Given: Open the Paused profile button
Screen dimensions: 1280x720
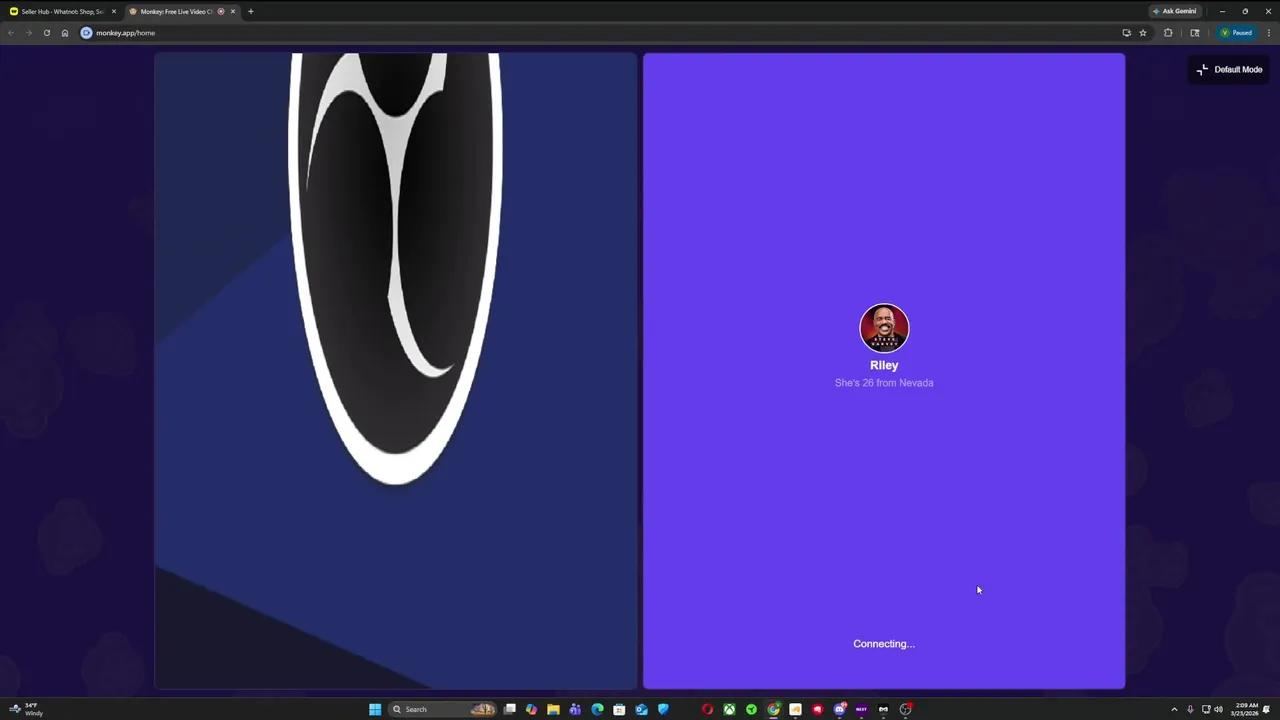Looking at the screenshot, I should [x=1236, y=33].
